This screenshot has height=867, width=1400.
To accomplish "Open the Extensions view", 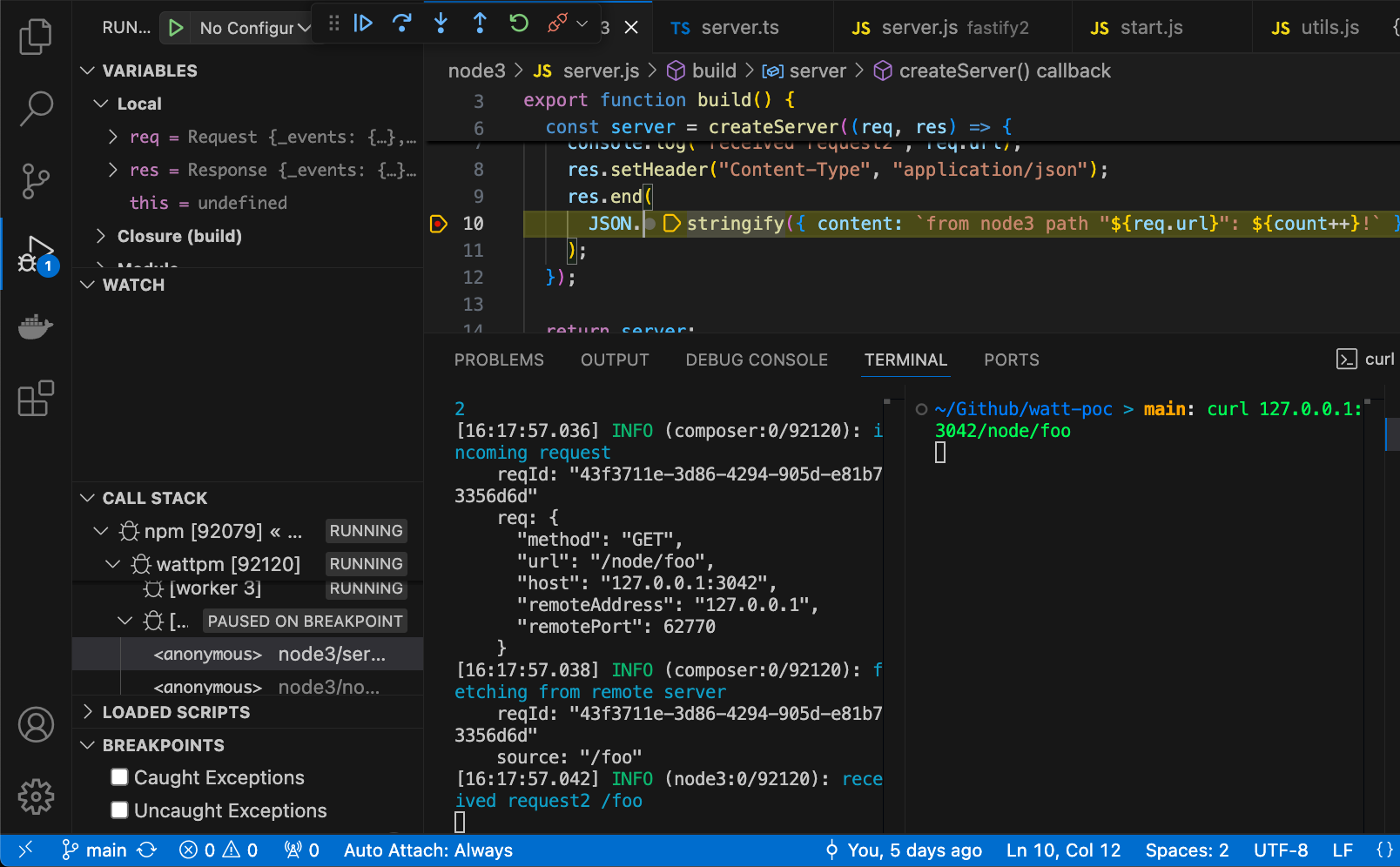I will click(x=36, y=399).
